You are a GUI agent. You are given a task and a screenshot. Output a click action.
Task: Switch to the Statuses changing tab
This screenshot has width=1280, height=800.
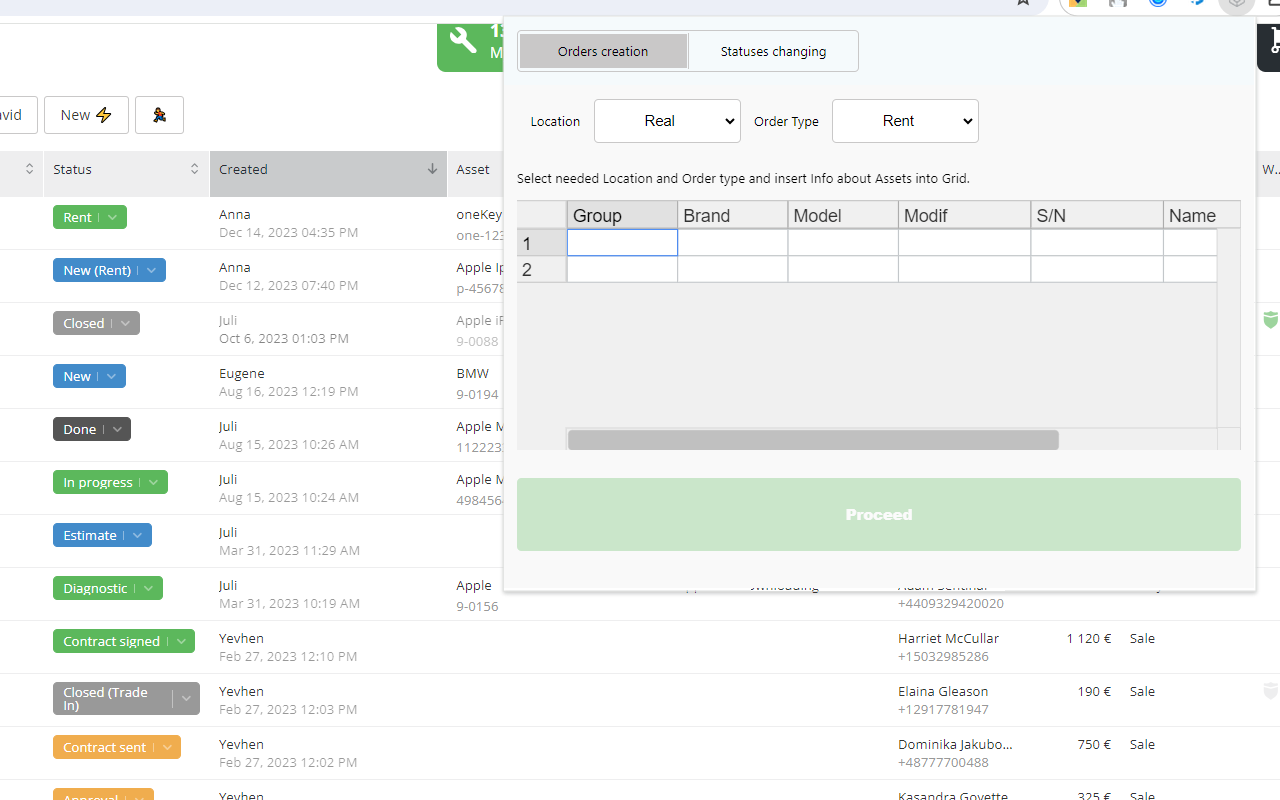(x=773, y=50)
